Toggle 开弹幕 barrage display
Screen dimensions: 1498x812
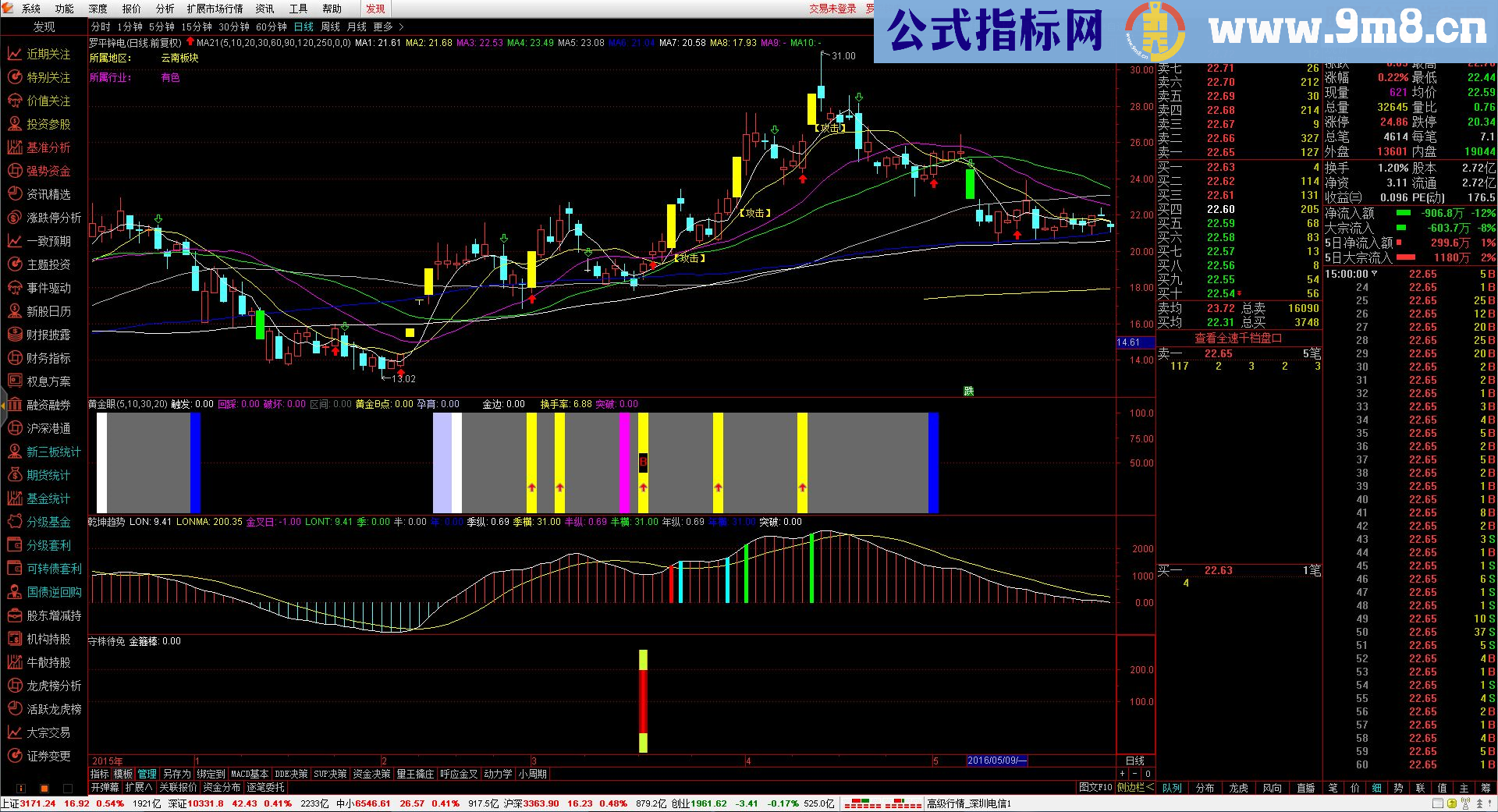105,788
